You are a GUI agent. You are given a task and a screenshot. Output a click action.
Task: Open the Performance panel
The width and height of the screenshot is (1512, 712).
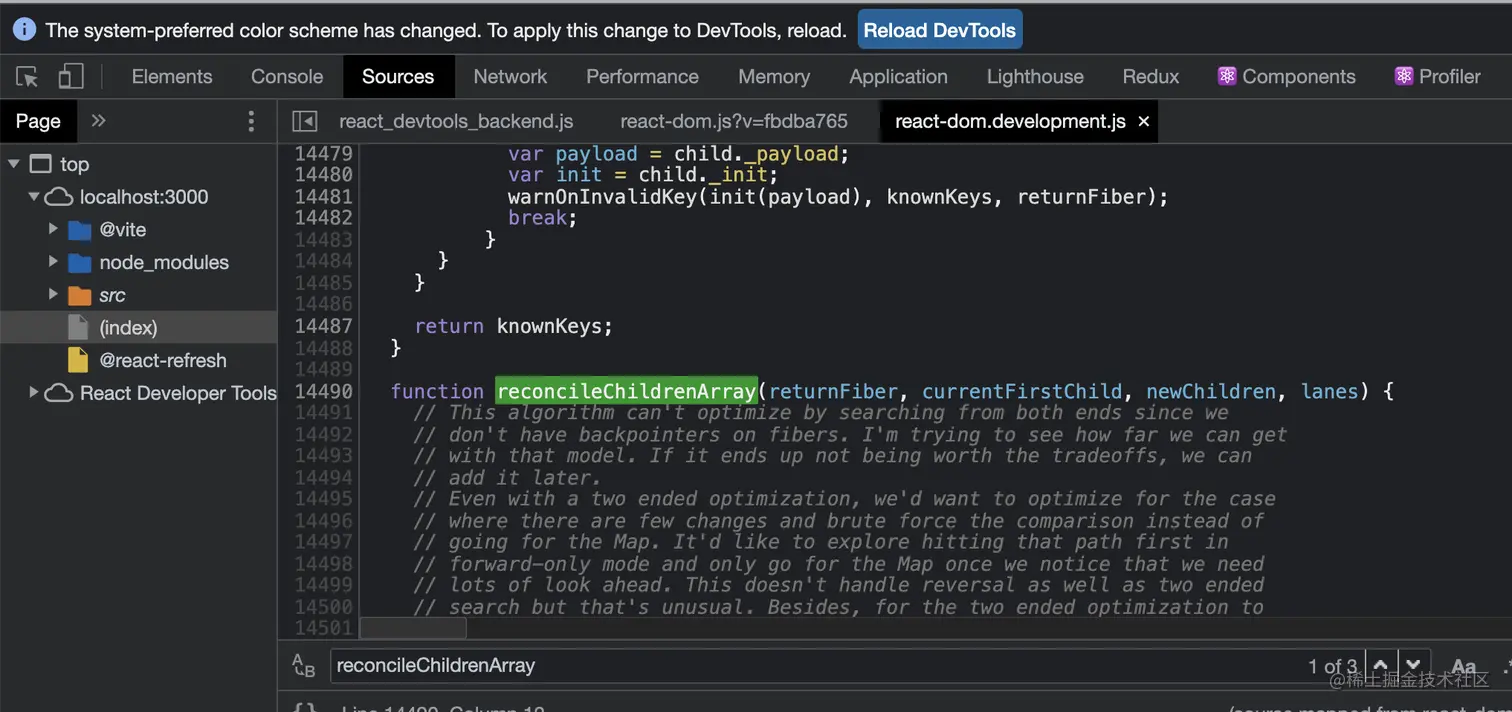(x=642, y=76)
